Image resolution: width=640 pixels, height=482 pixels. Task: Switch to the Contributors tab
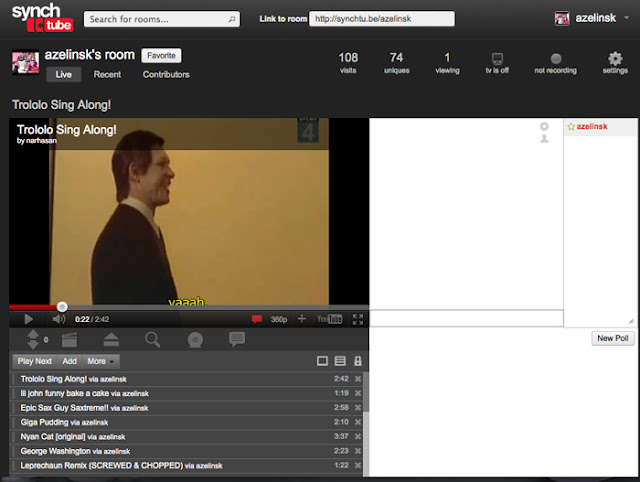[166, 75]
